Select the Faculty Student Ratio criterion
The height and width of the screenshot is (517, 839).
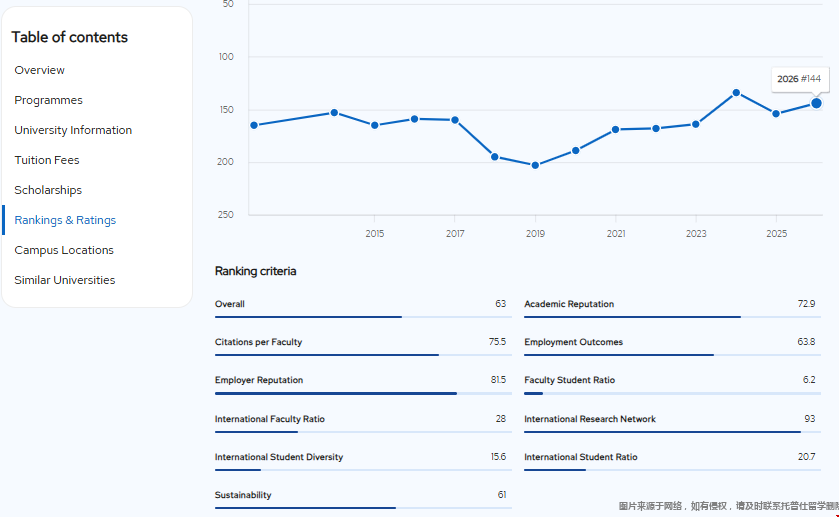pyautogui.click(x=569, y=380)
